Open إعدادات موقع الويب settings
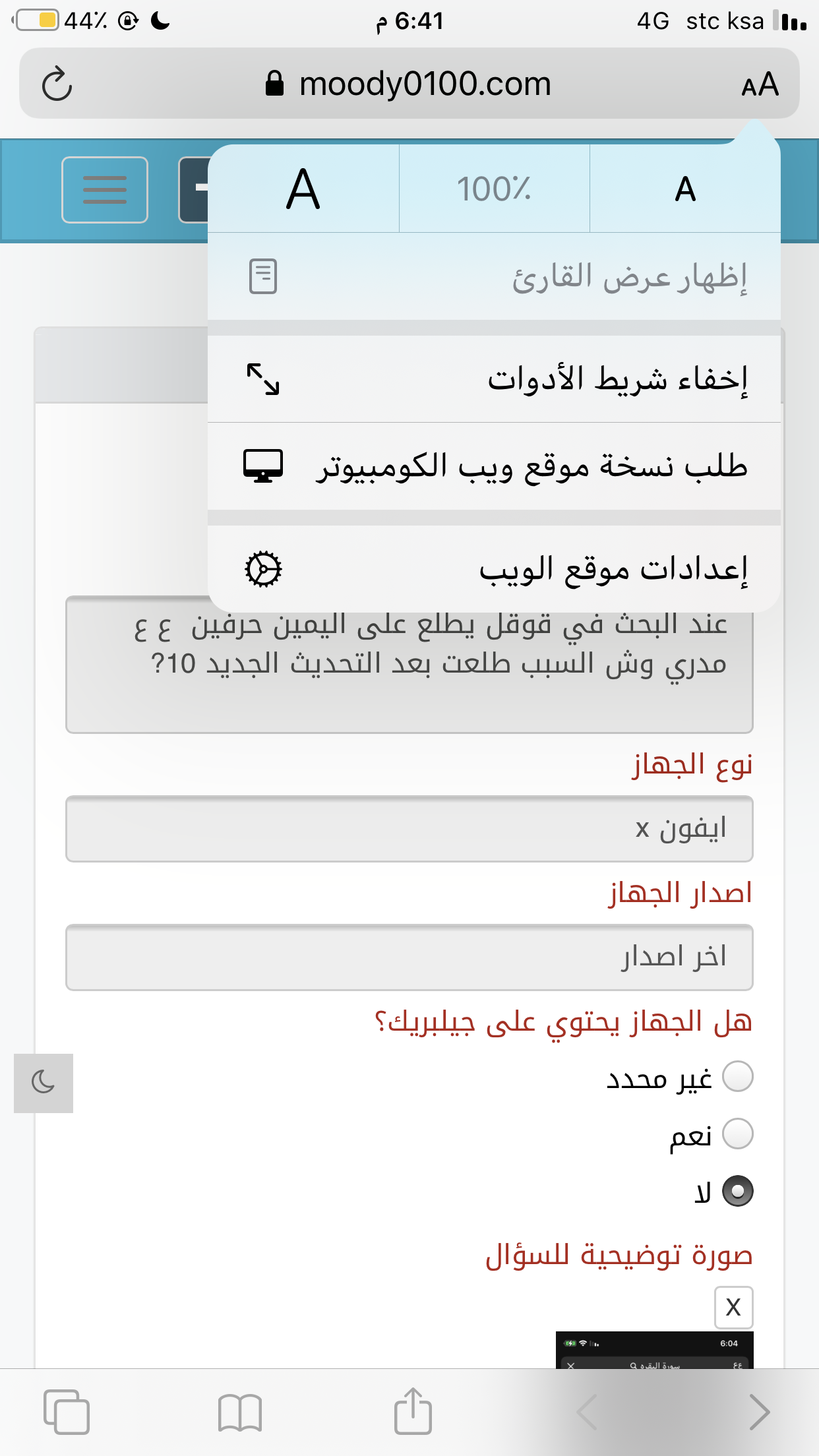 coord(494,568)
